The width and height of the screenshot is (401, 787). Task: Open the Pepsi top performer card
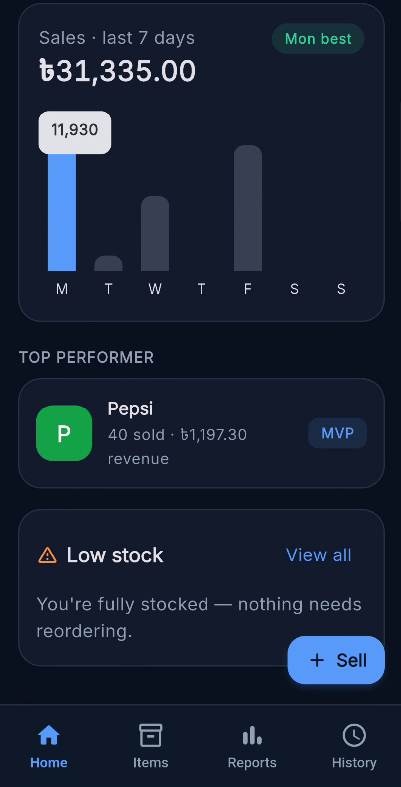click(201, 433)
